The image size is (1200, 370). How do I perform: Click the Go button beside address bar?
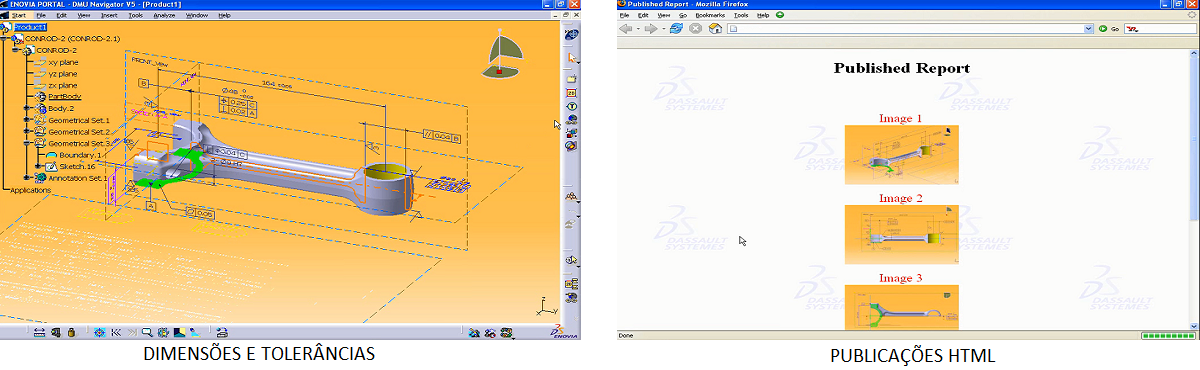coord(1108,28)
